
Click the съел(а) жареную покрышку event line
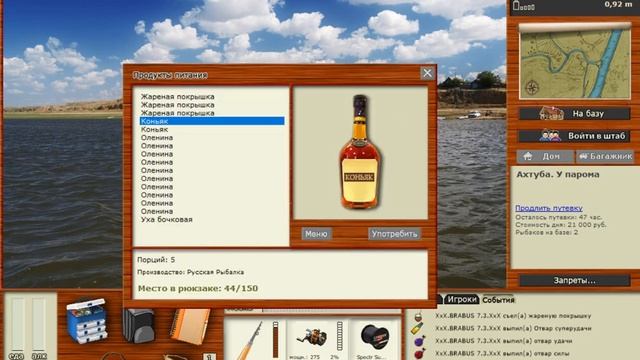513,316
